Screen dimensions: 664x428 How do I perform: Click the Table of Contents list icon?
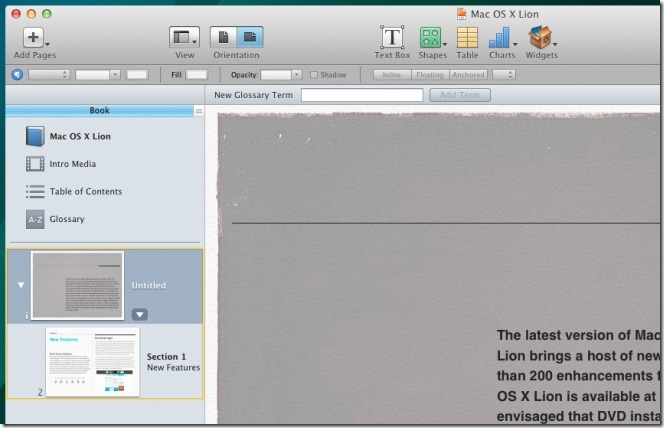(35, 191)
